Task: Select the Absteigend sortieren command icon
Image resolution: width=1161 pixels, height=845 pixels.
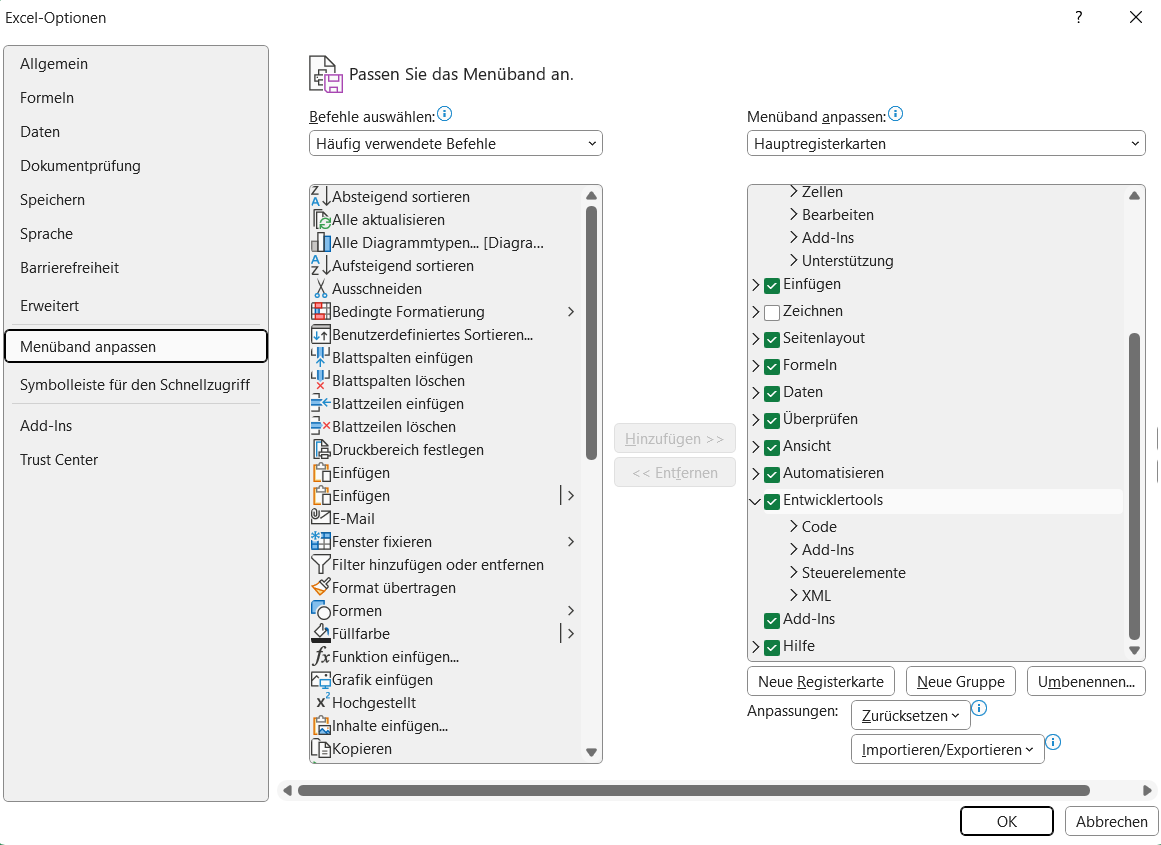Action: click(321, 197)
